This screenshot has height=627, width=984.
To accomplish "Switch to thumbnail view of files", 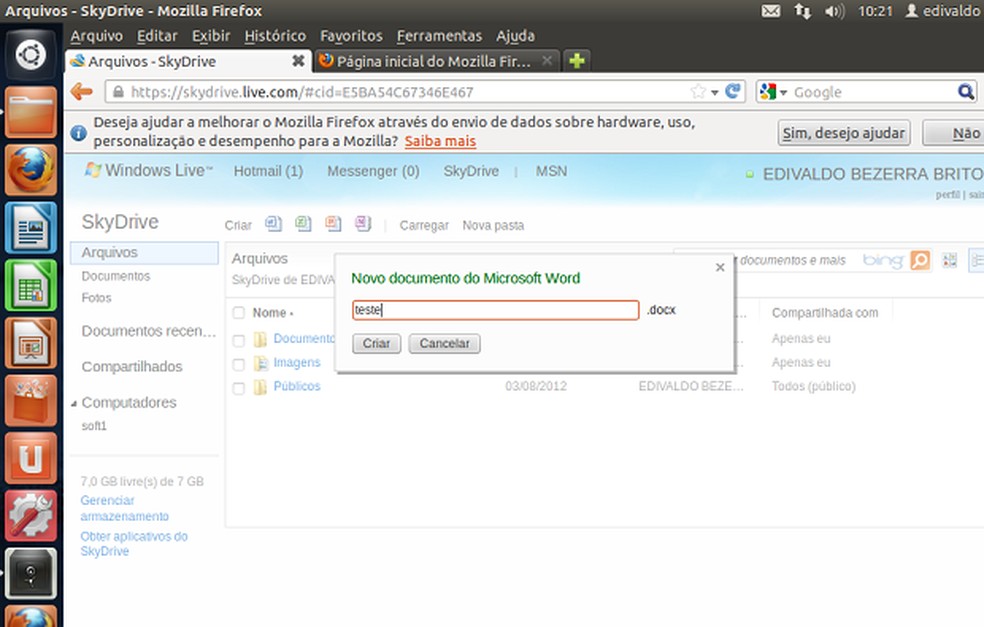I will 948,260.
